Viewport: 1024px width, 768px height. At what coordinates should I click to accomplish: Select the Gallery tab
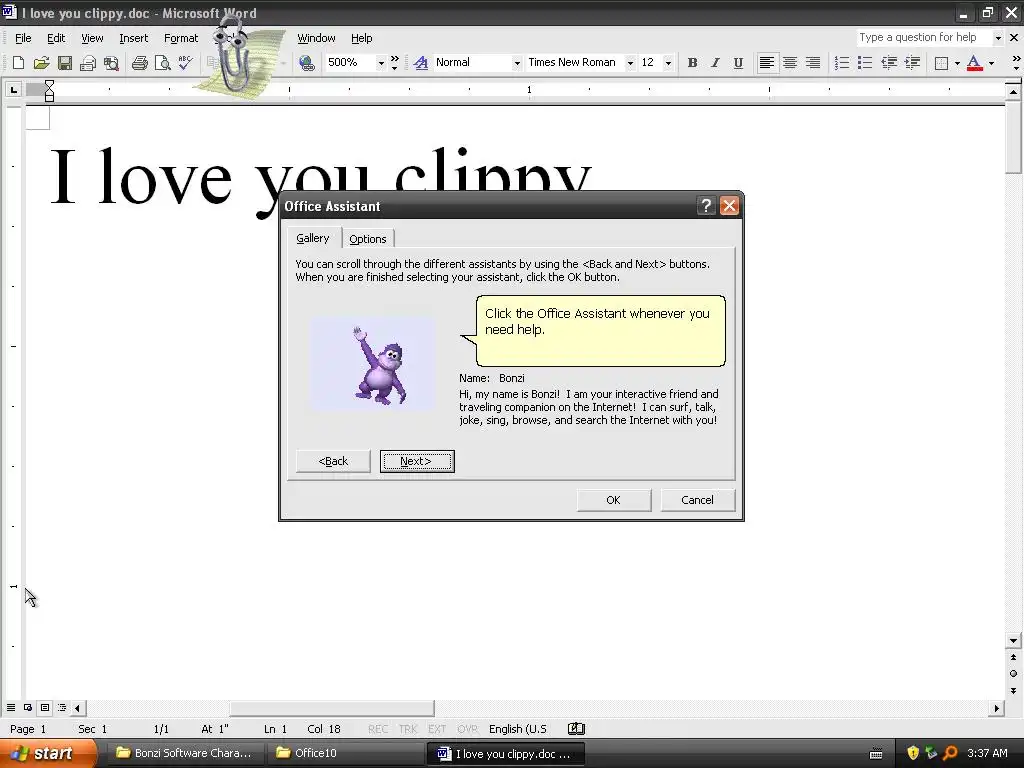pos(313,238)
